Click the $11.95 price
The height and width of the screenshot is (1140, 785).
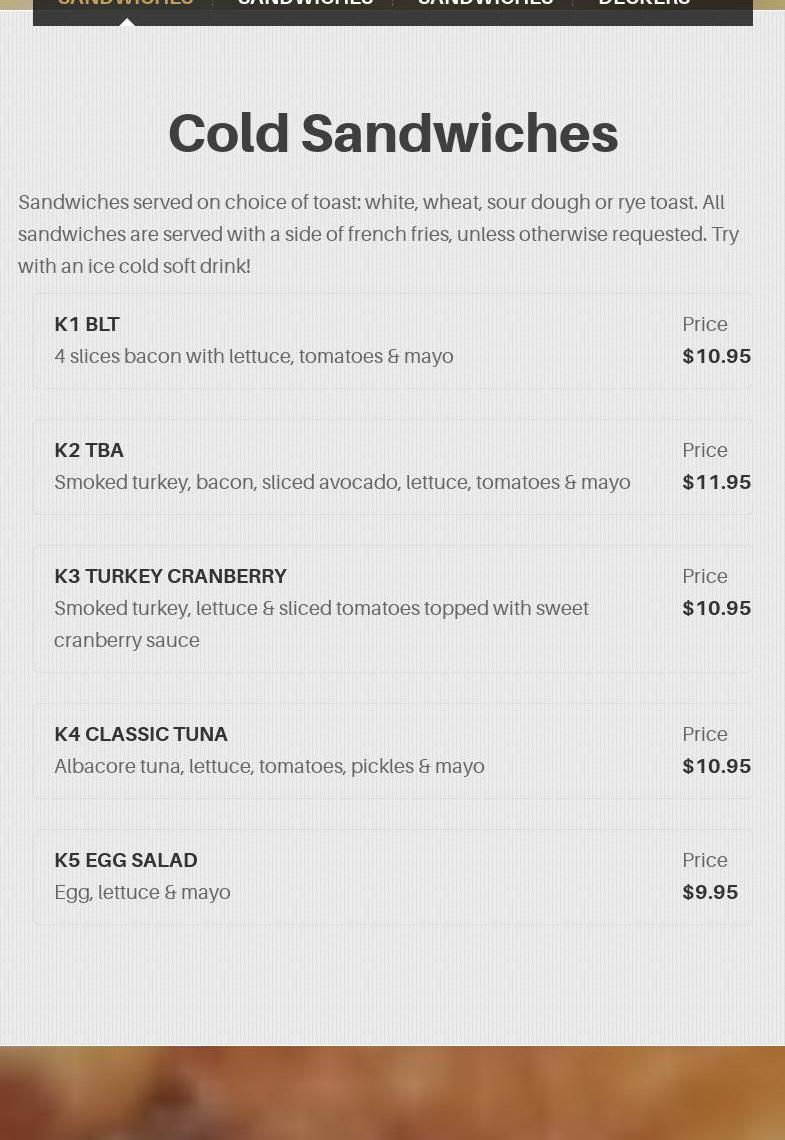[x=716, y=483]
